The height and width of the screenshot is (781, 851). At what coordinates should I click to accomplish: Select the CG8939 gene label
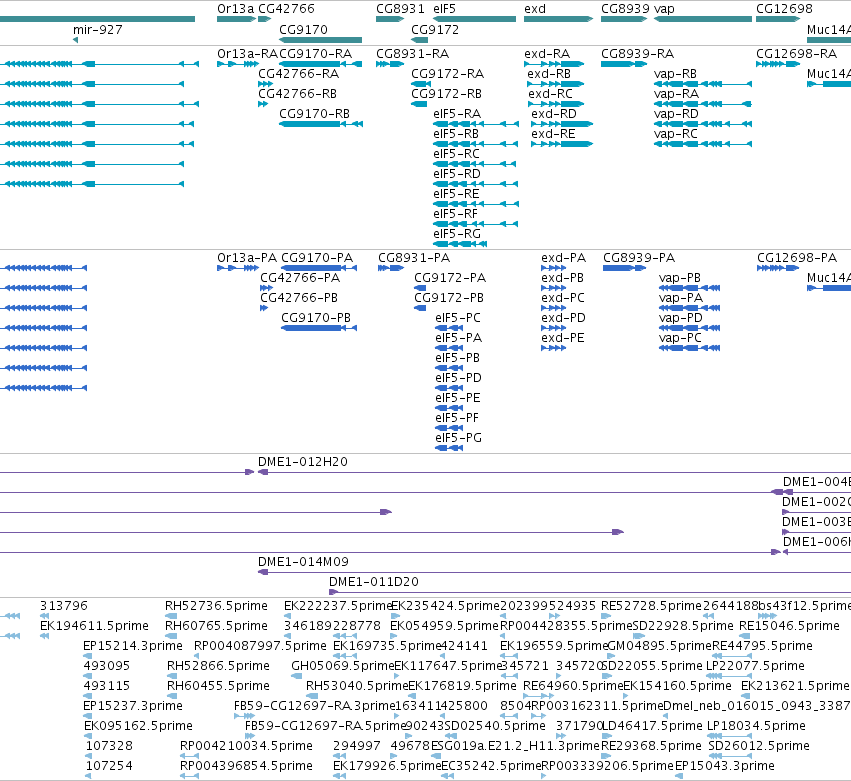[625, 9]
